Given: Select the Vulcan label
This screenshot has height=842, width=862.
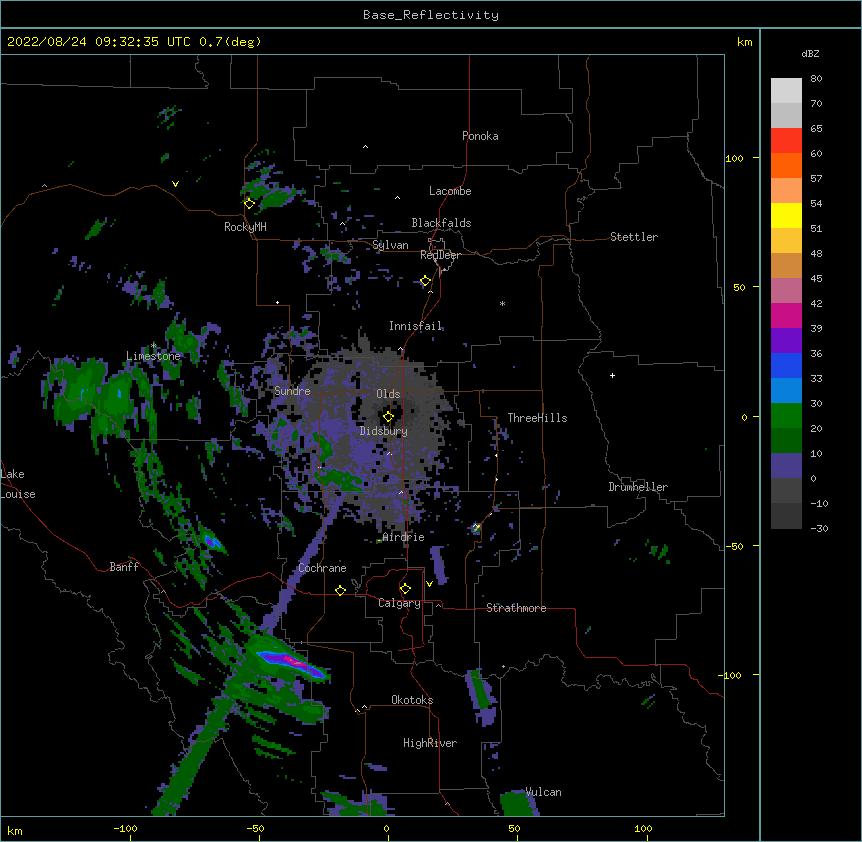Looking at the screenshot, I should (x=543, y=792).
